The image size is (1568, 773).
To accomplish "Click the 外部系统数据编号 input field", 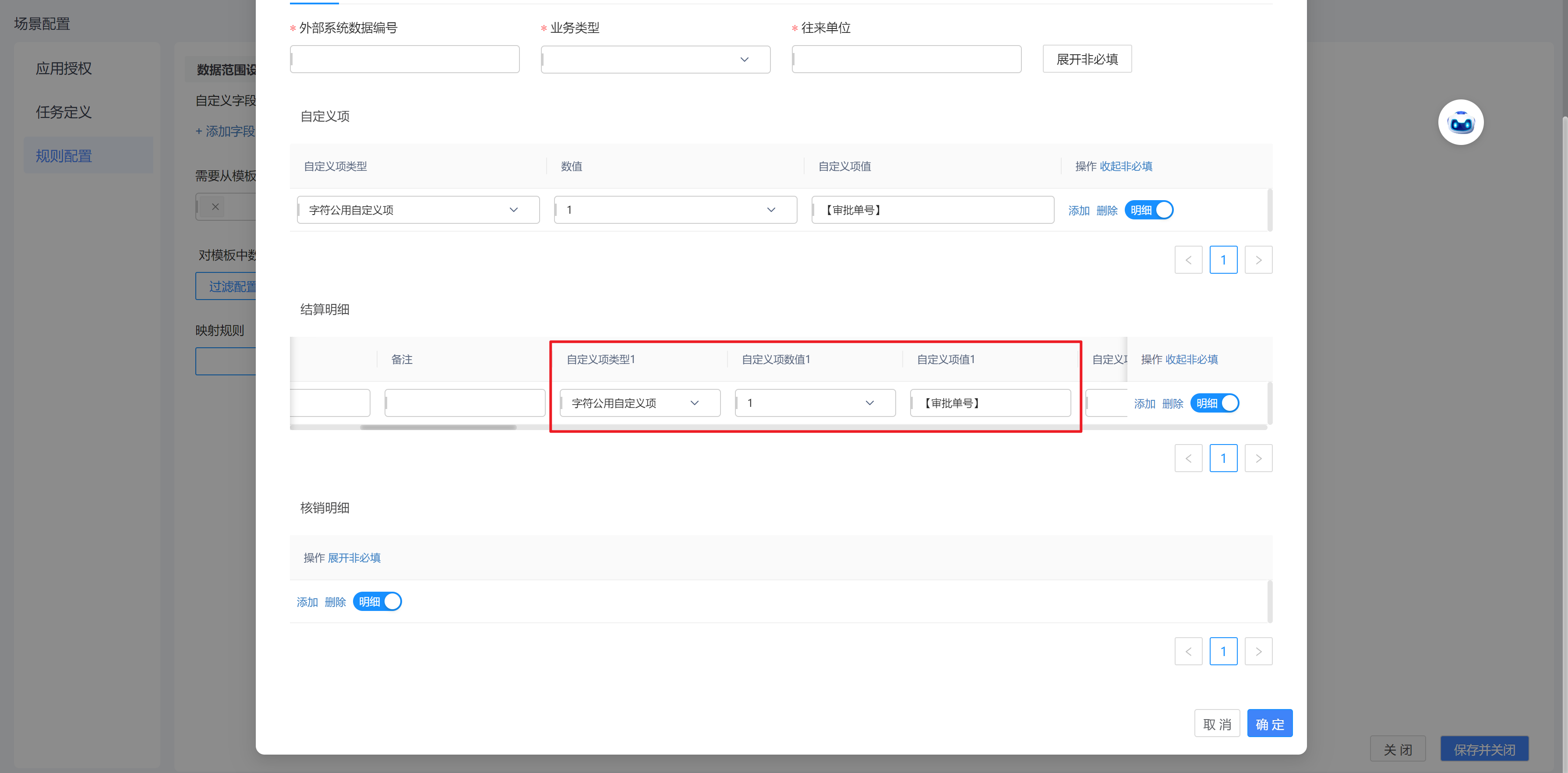I will pos(405,59).
